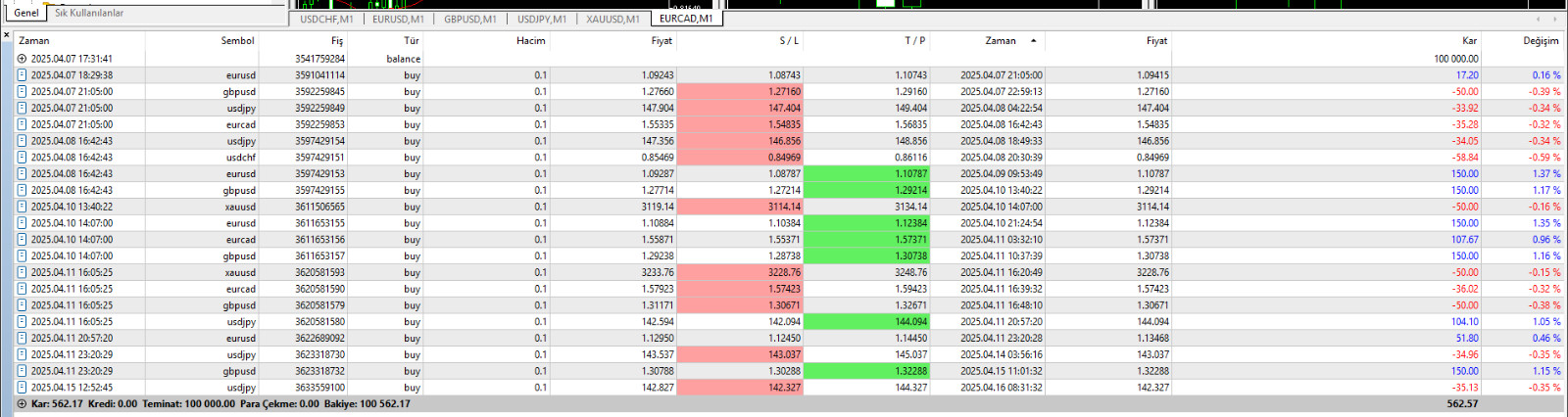The width and height of the screenshot is (1568, 417).
Task: Click the order icon for ticket 3592259849
Action: pos(22,108)
